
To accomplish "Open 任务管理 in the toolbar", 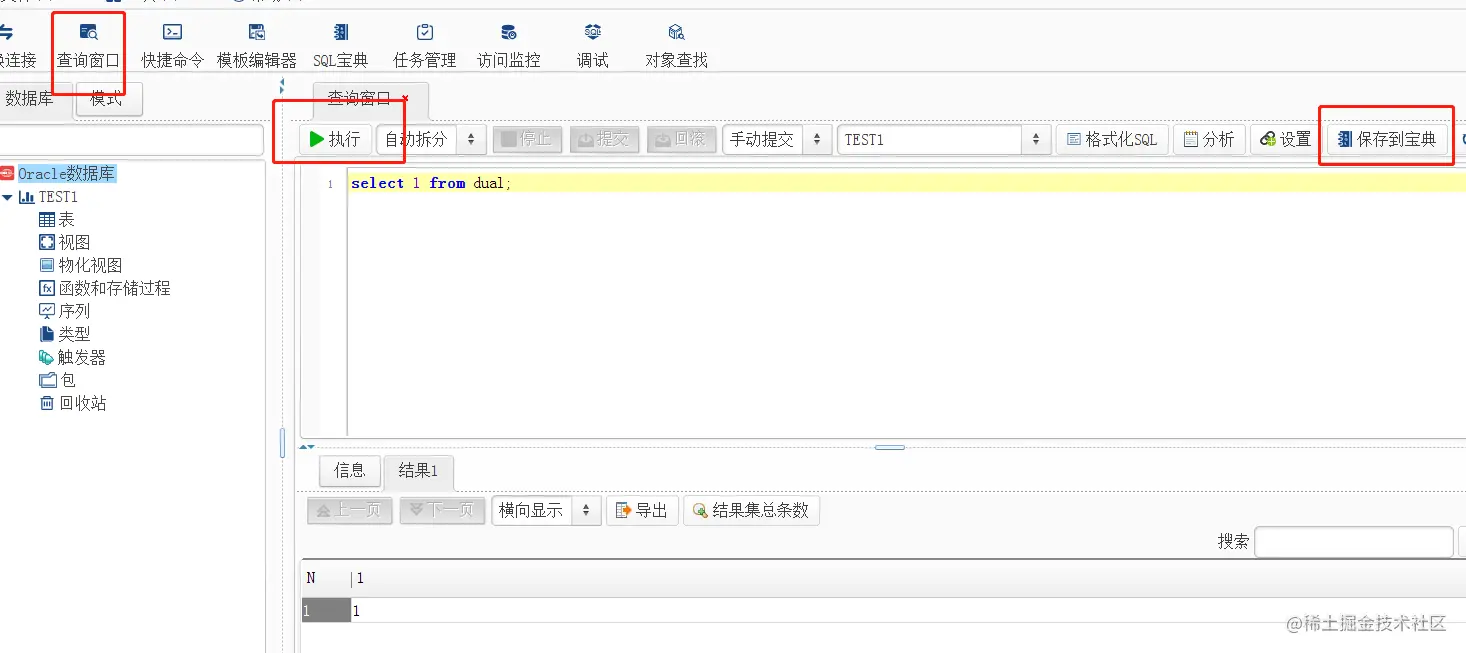I will (425, 46).
